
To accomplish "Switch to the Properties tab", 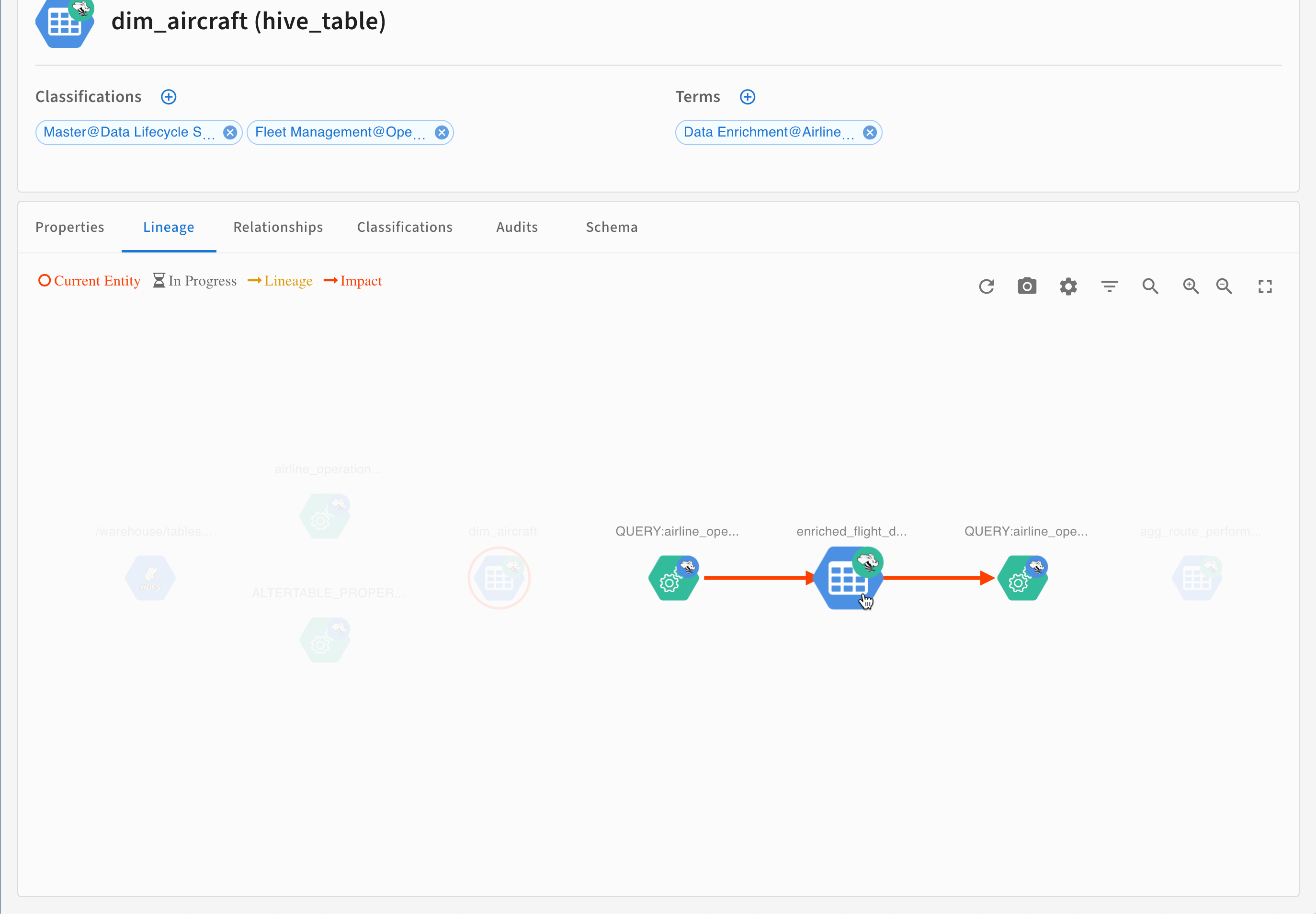I will click(70, 228).
